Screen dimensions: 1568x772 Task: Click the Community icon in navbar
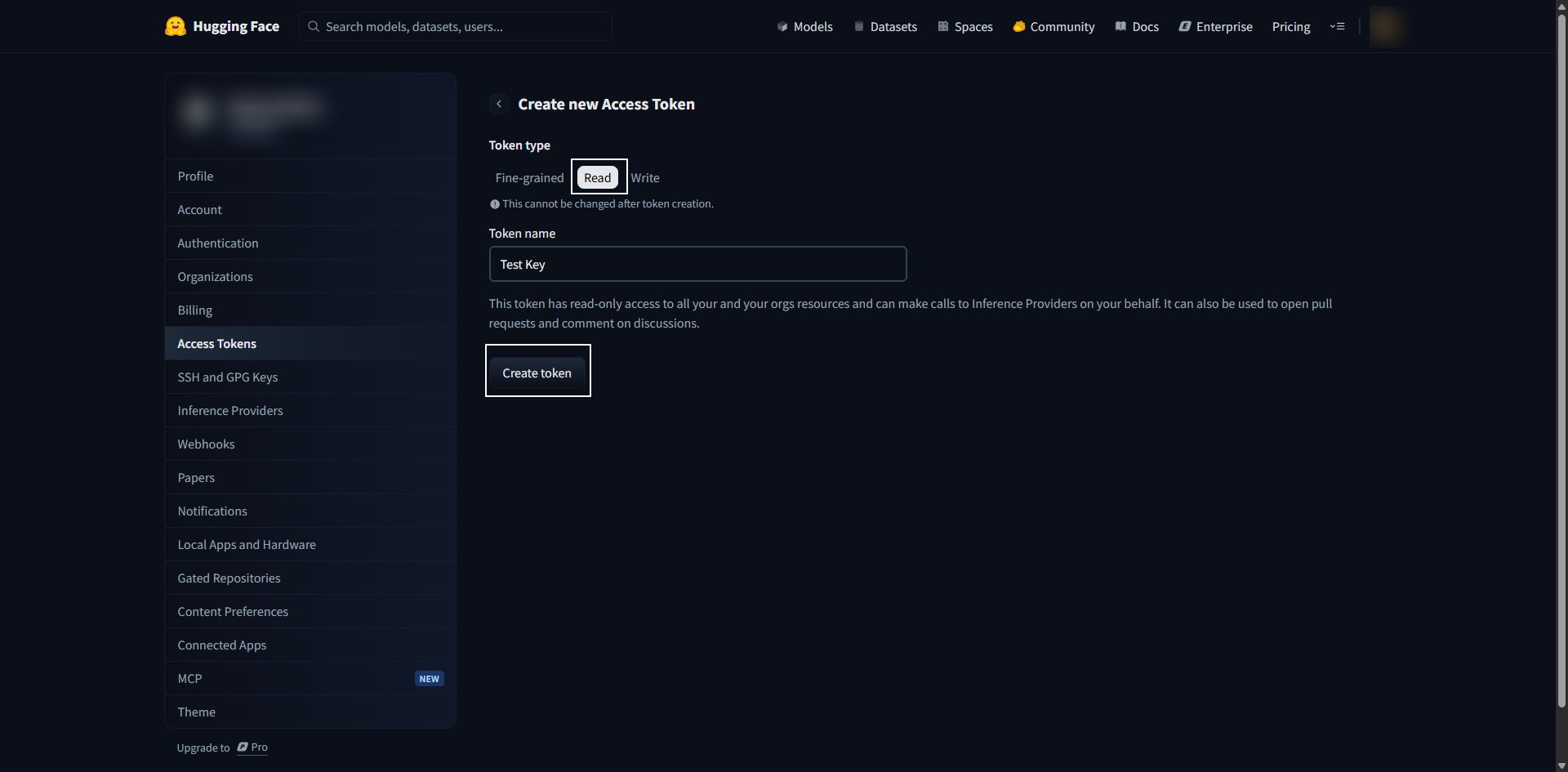[x=1019, y=26]
